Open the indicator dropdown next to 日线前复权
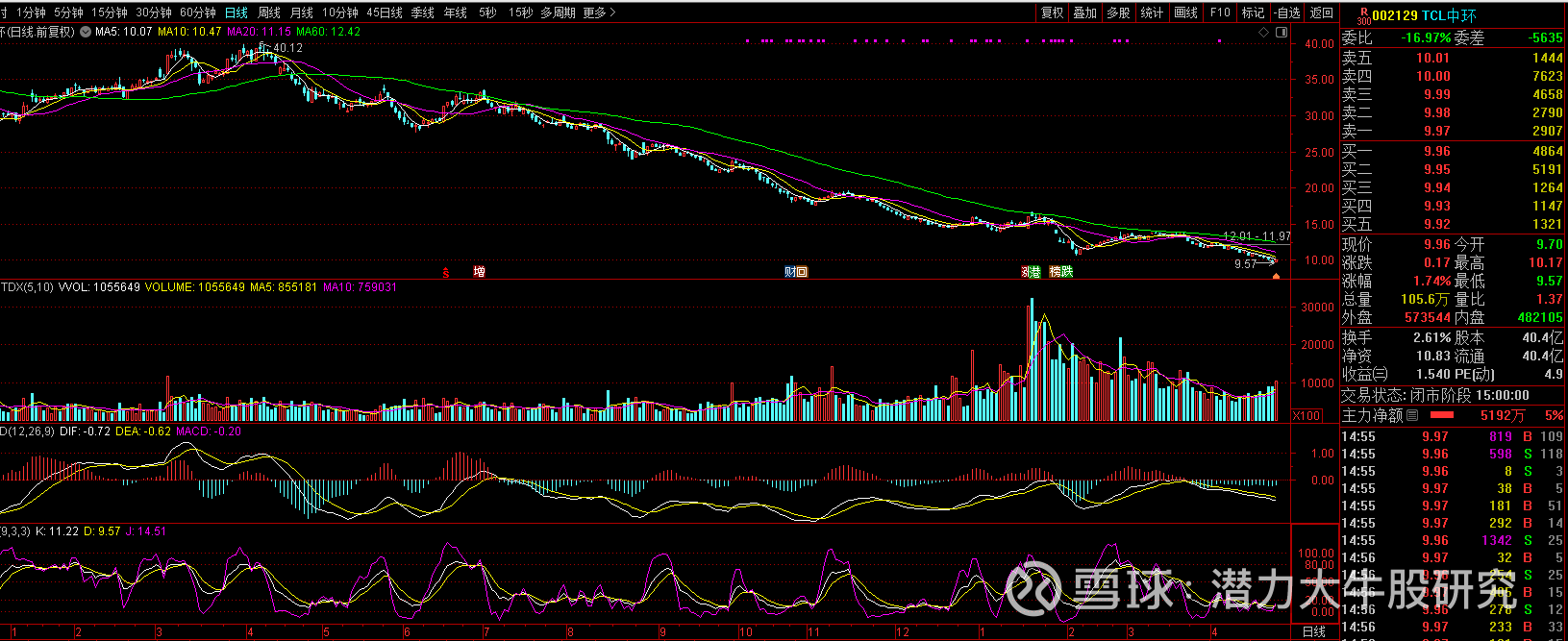This screenshot has width=1568, height=641. tap(86, 32)
